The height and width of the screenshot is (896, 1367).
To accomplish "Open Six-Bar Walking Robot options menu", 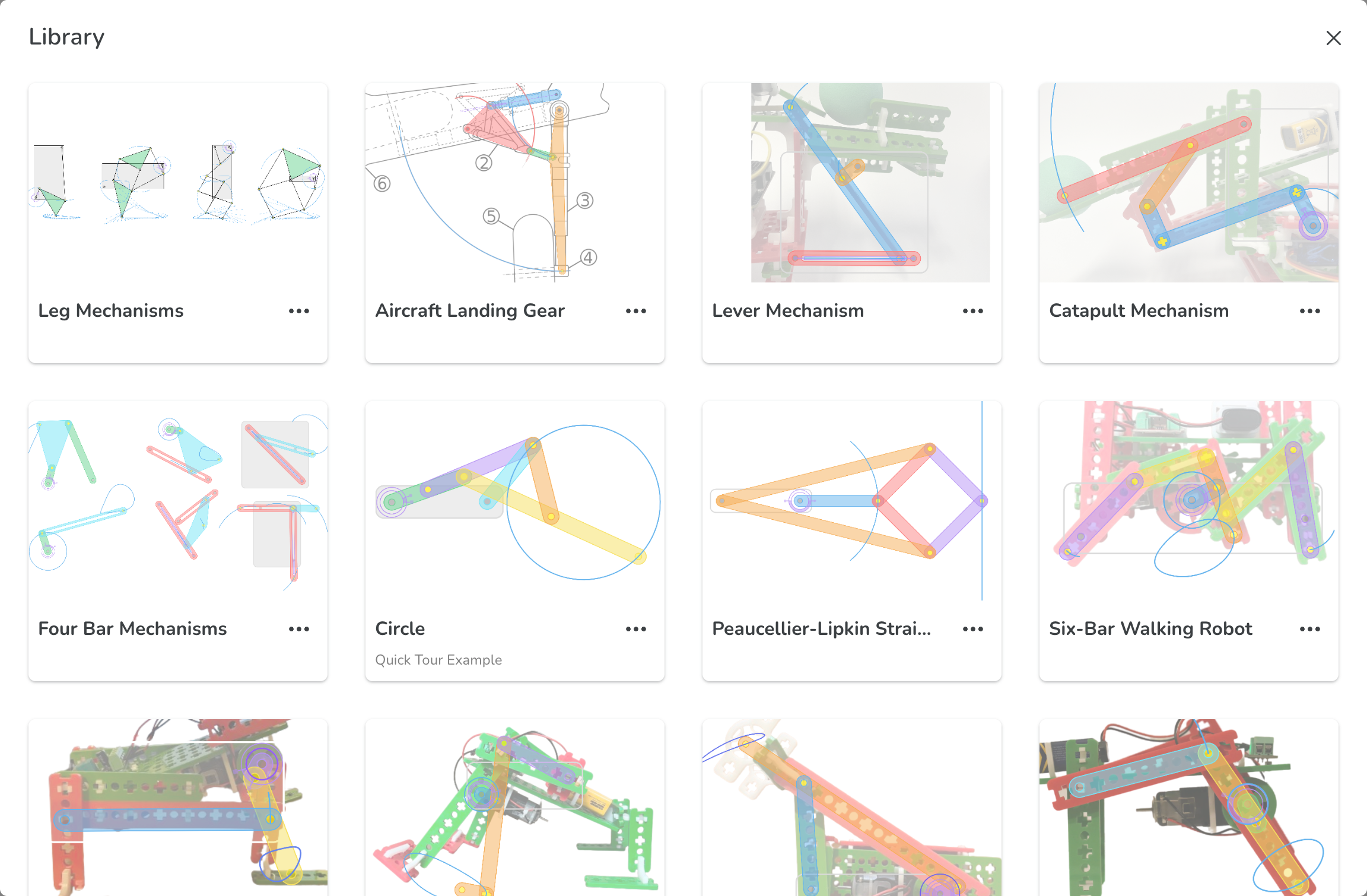I will [1309, 629].
